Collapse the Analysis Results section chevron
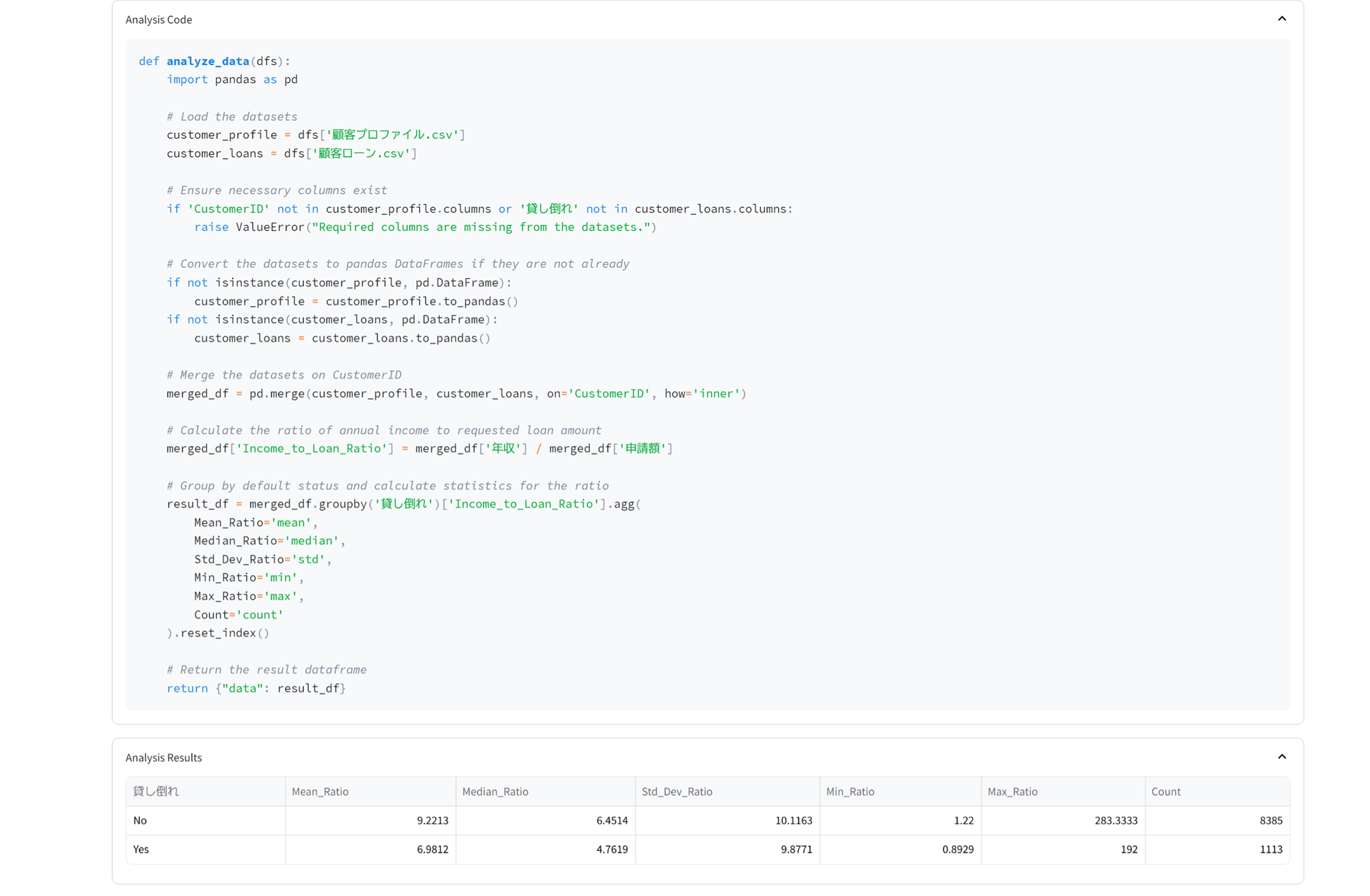Screen dimensions: 1370x896 coord(1282,757)
